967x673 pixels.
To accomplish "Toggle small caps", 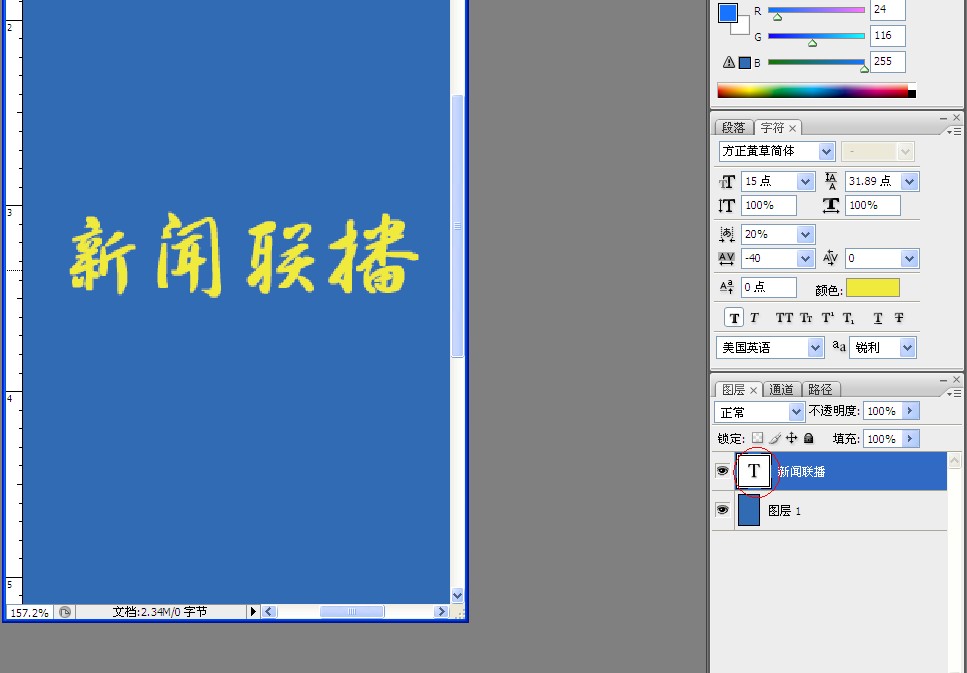I will pos(806,318).
